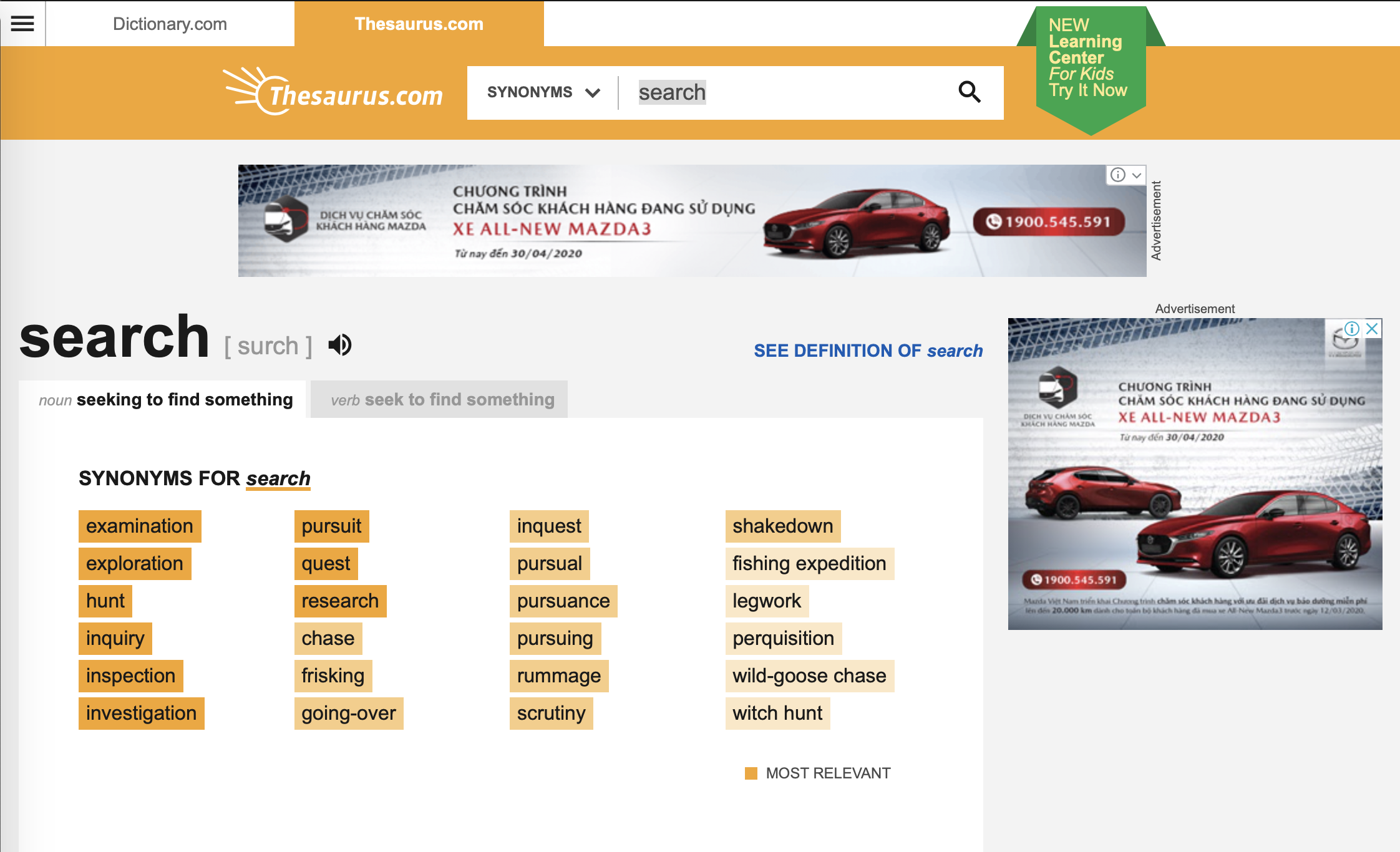
Task: Click the synonym research
Action: point(341,601)
